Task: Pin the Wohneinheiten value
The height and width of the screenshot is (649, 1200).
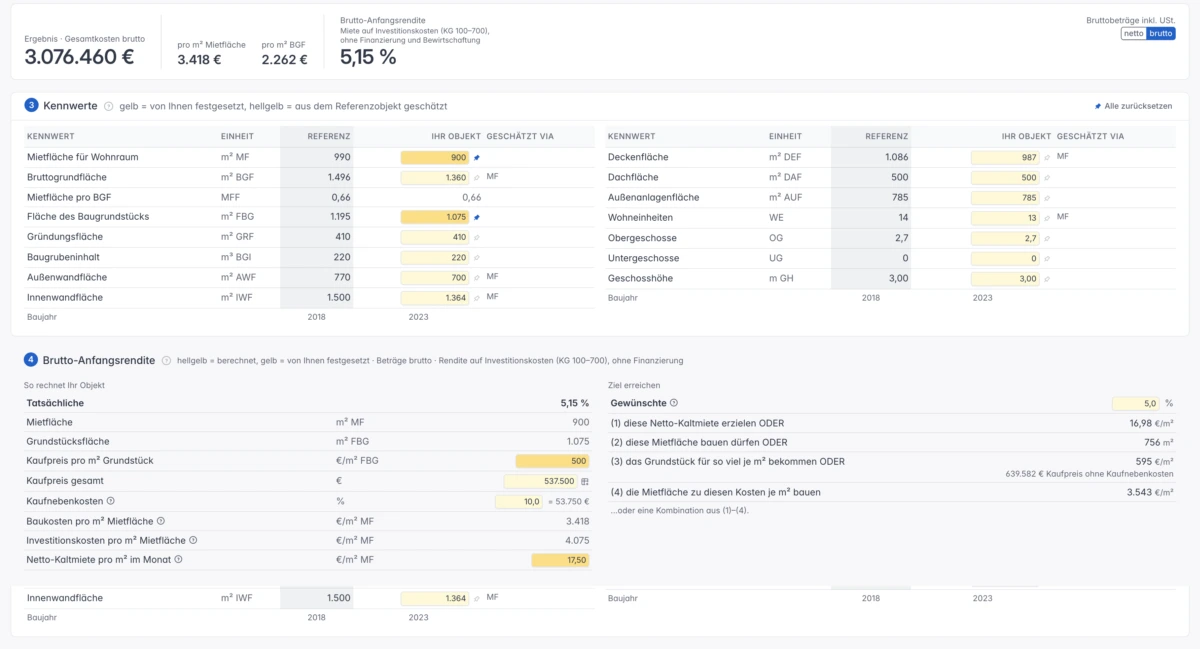Action: 1047,217
